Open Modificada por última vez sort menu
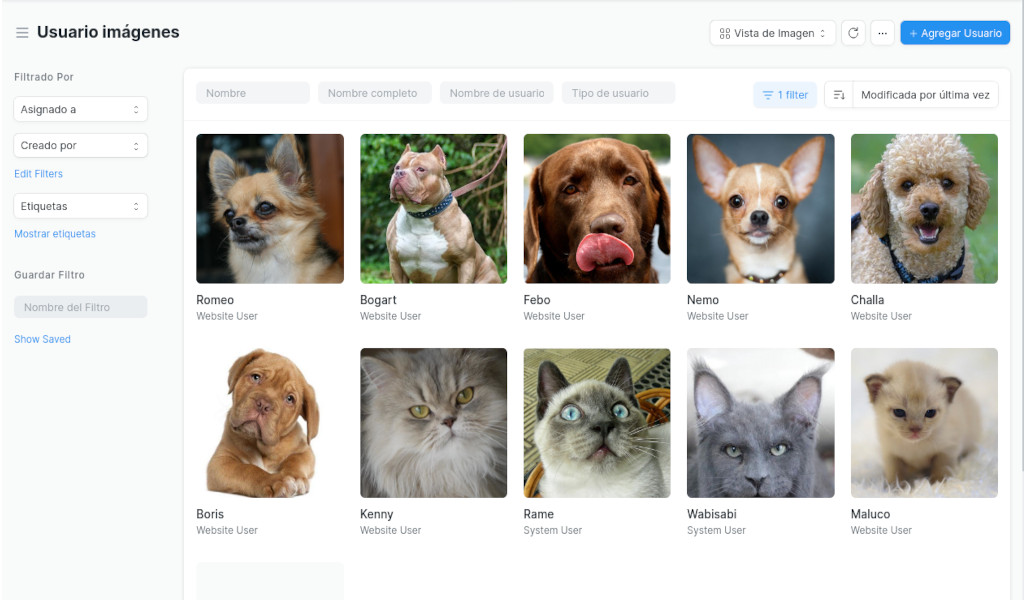Screen dimensions: 1024x600 tap(924, 95)
